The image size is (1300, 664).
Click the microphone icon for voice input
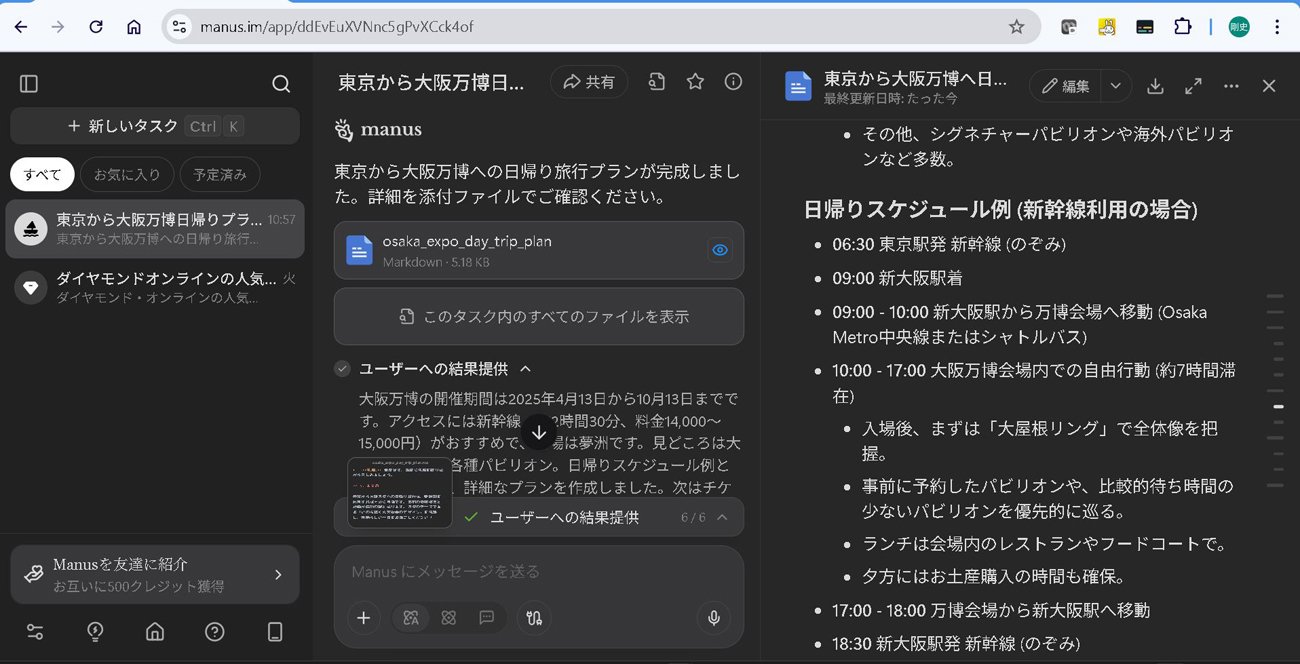[714, 618]
